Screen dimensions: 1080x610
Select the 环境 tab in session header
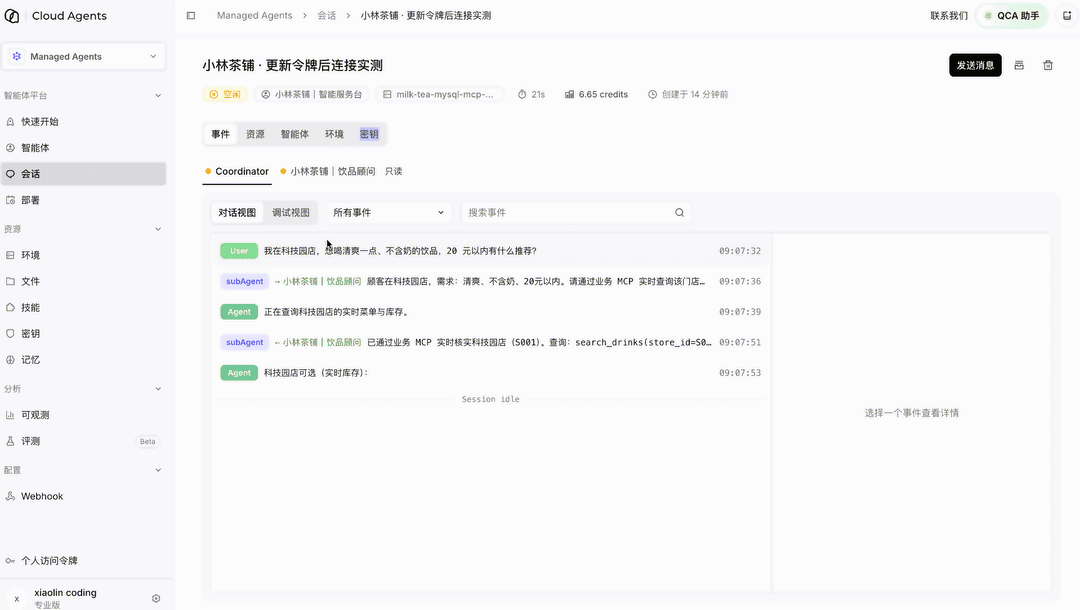(334, 134)
